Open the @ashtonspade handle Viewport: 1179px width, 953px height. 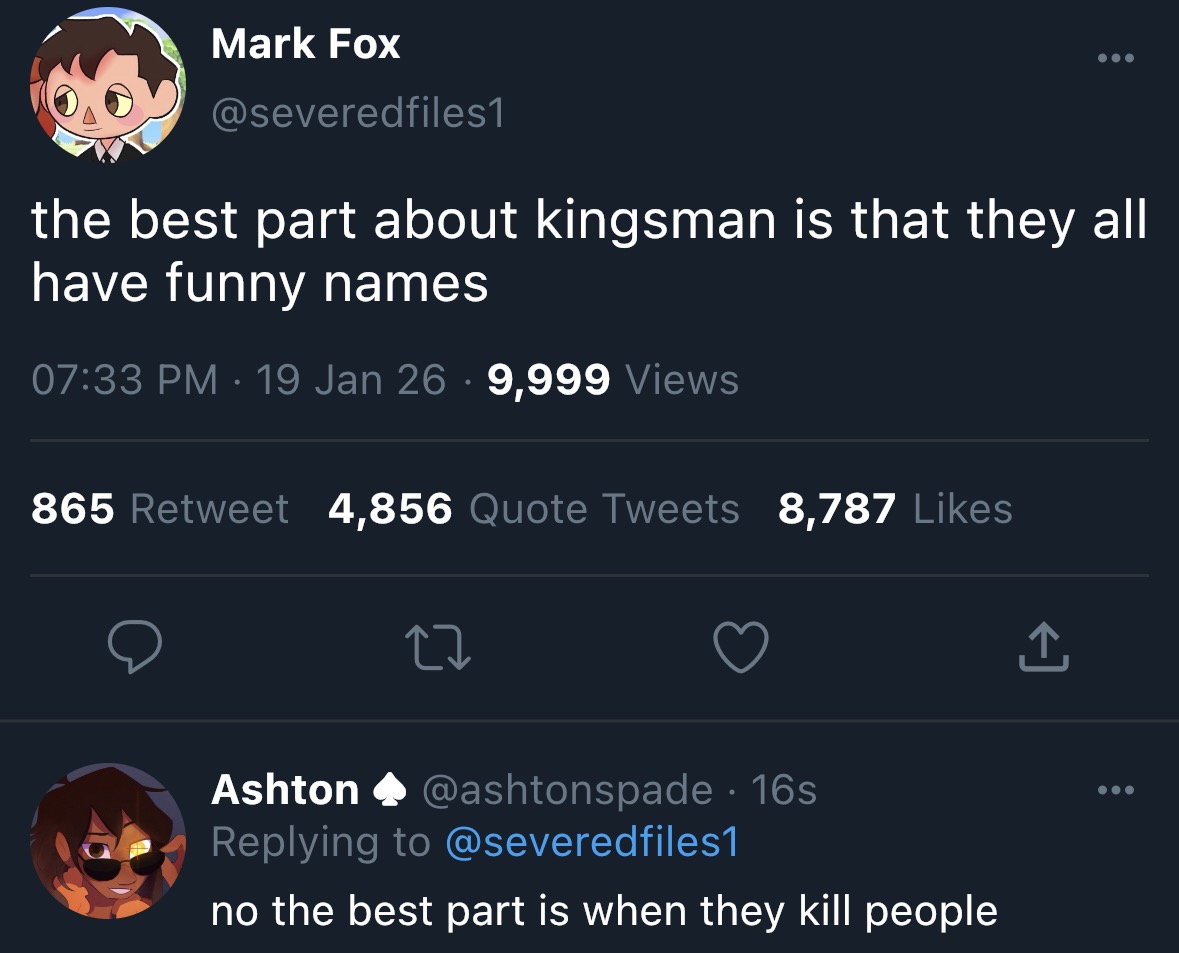click(568, 790)
